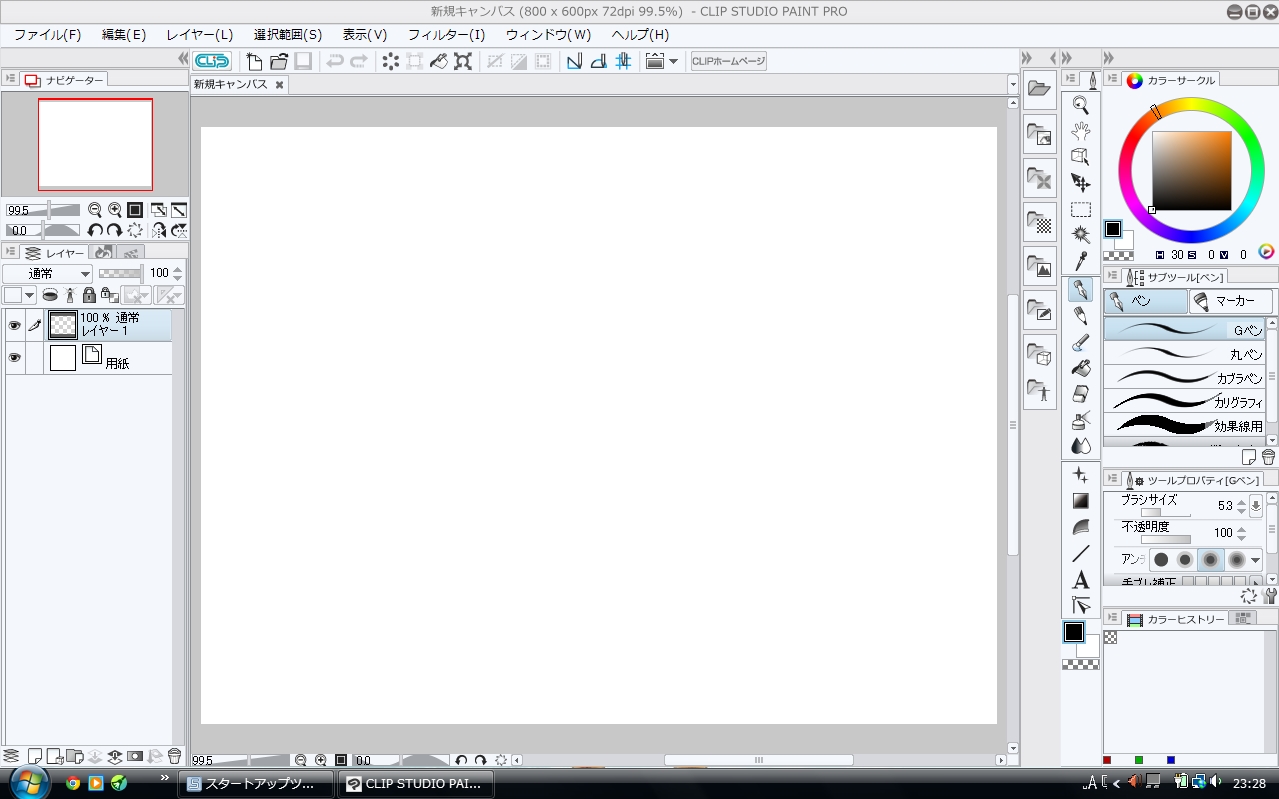The image size is (1279, 799).
Task: Hide Layer 1 using its eye icon
Action: point(15,325)
